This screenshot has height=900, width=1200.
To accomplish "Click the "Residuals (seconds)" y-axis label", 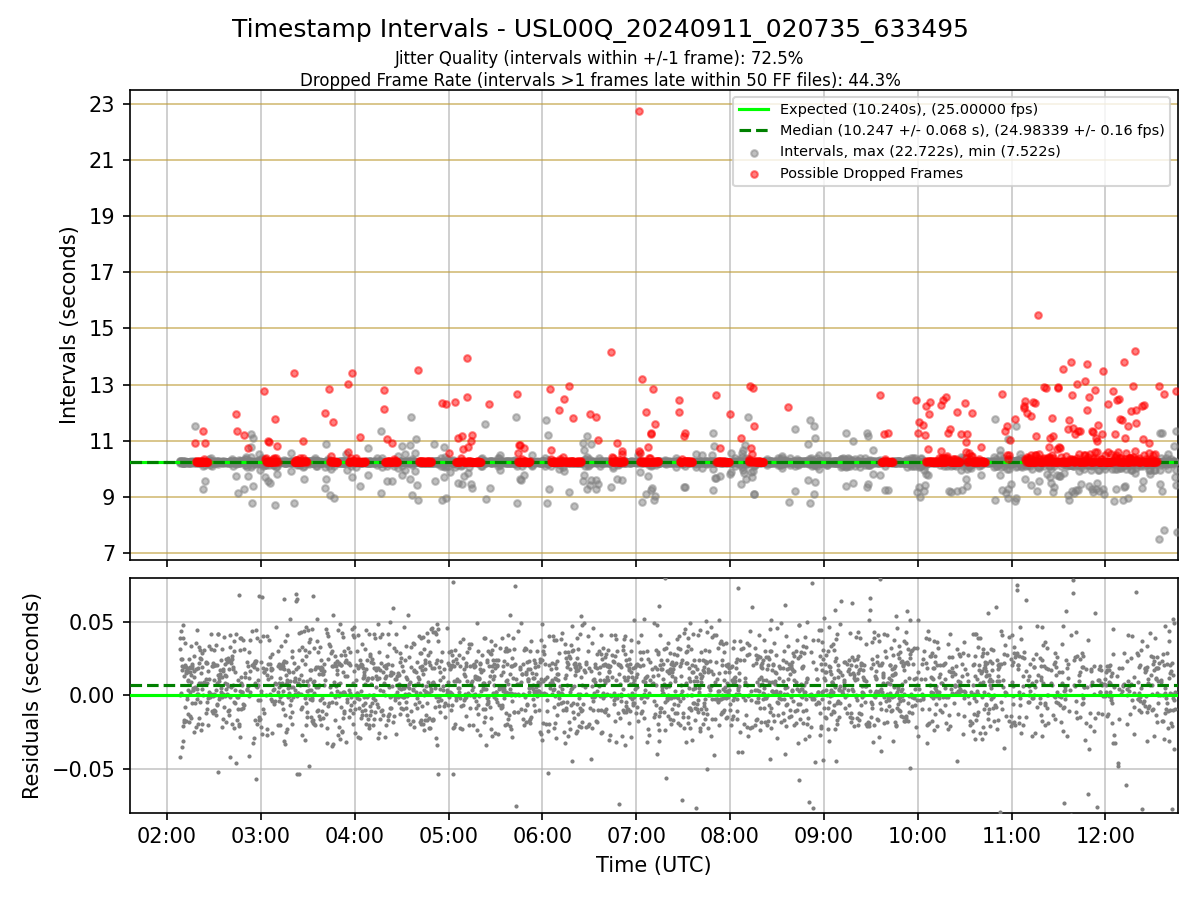I will click(32, 696).
